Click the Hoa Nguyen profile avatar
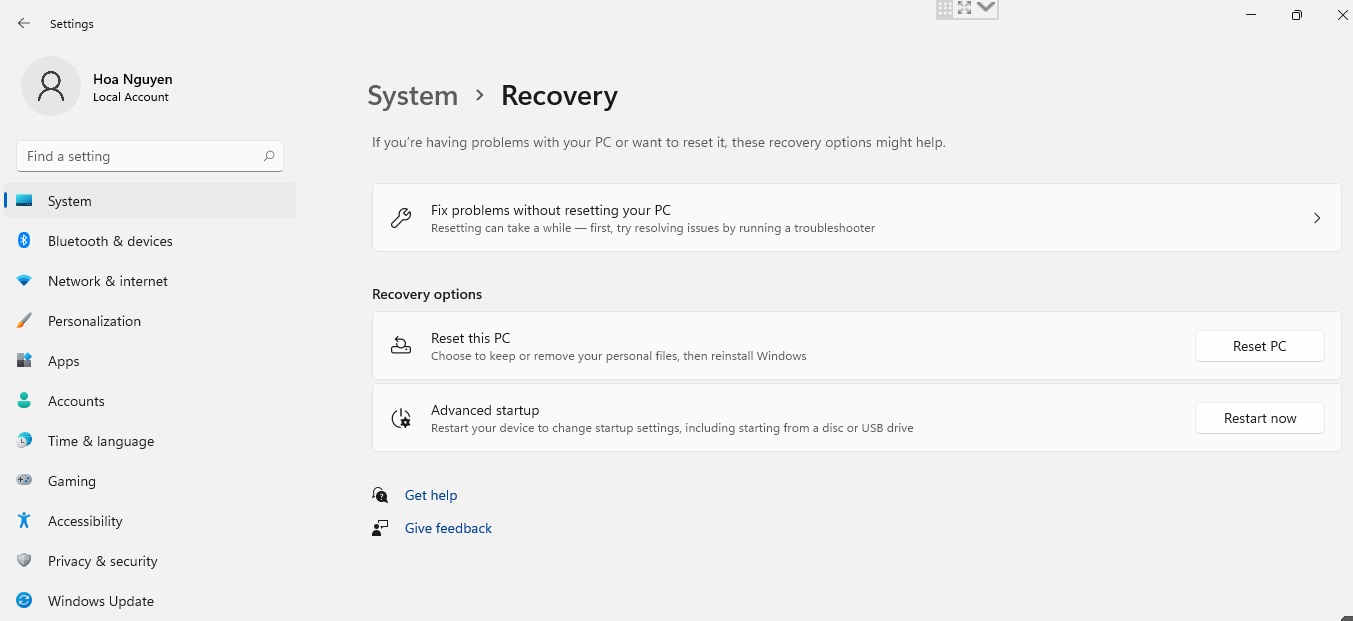The width and height of the screenshot is (1353, 621). tap(50, 86)
